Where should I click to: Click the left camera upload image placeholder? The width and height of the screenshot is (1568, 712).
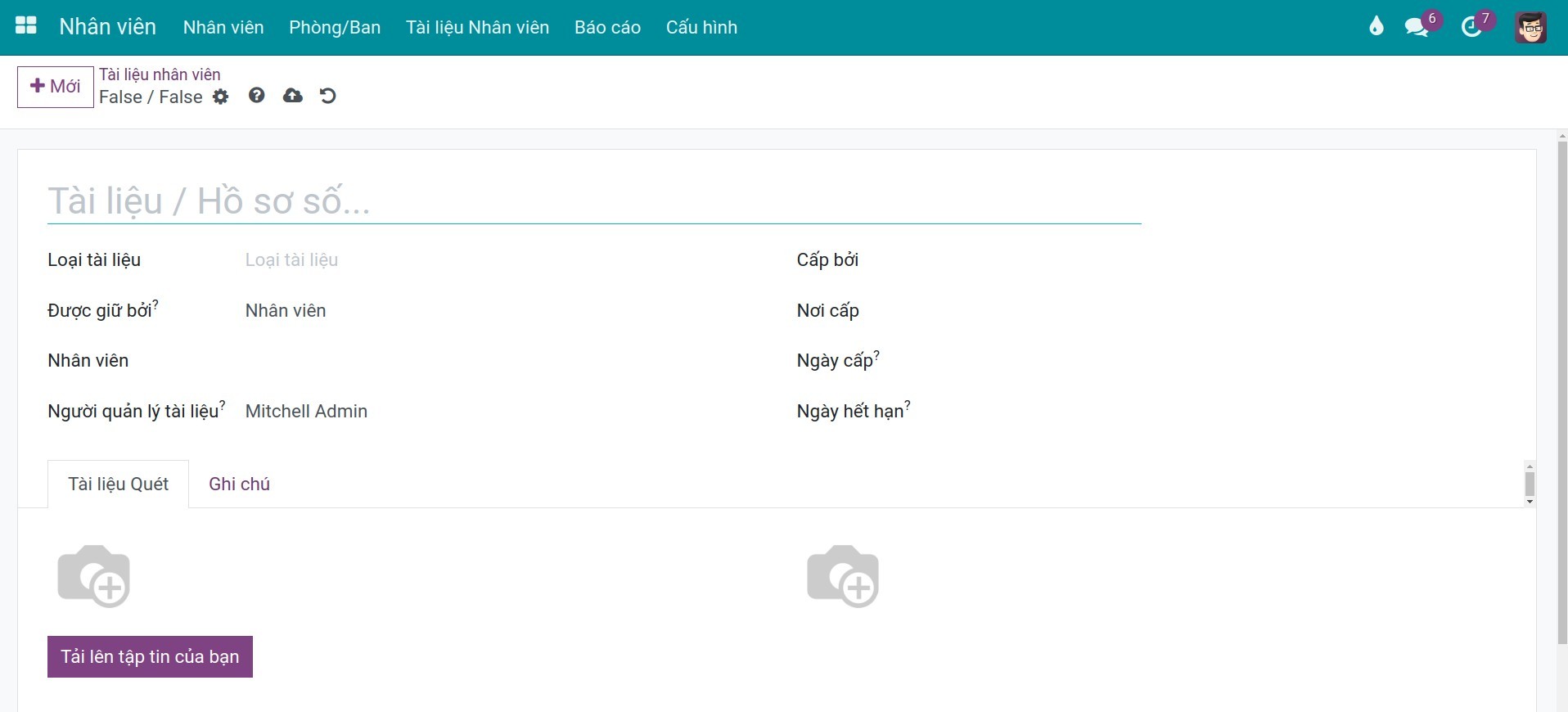94,576
